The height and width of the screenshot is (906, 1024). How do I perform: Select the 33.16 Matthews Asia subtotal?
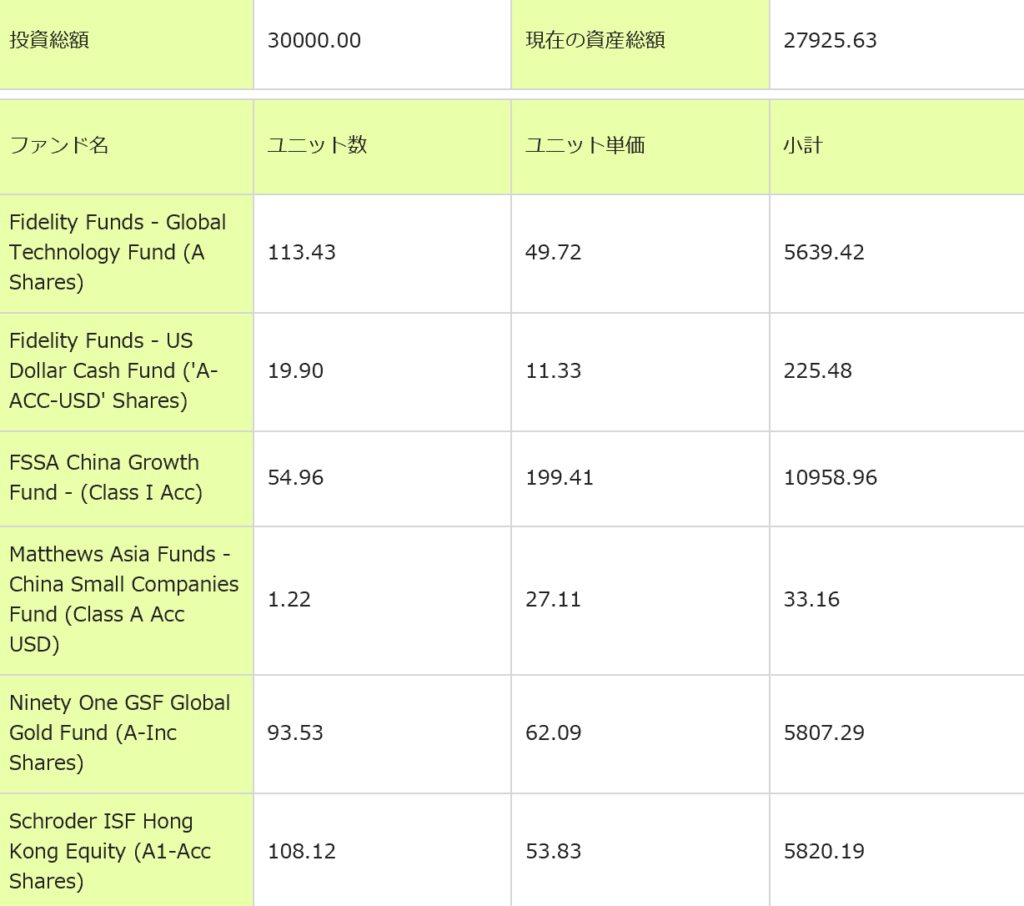tap(812, 599)
